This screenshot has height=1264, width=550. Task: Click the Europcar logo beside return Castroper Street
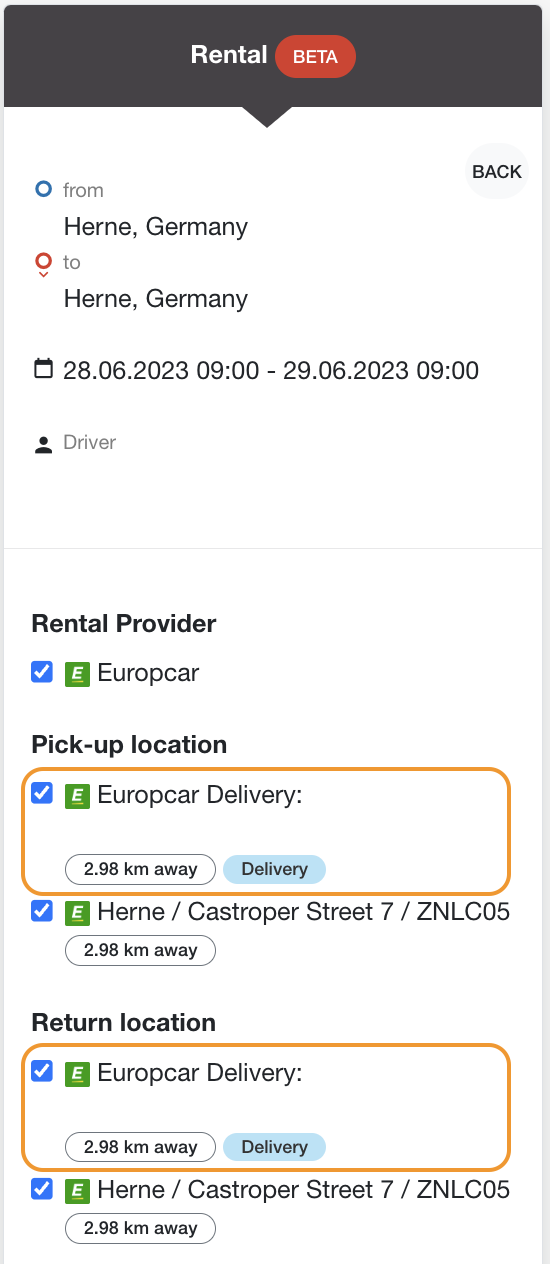click(x=78, y=1191)
